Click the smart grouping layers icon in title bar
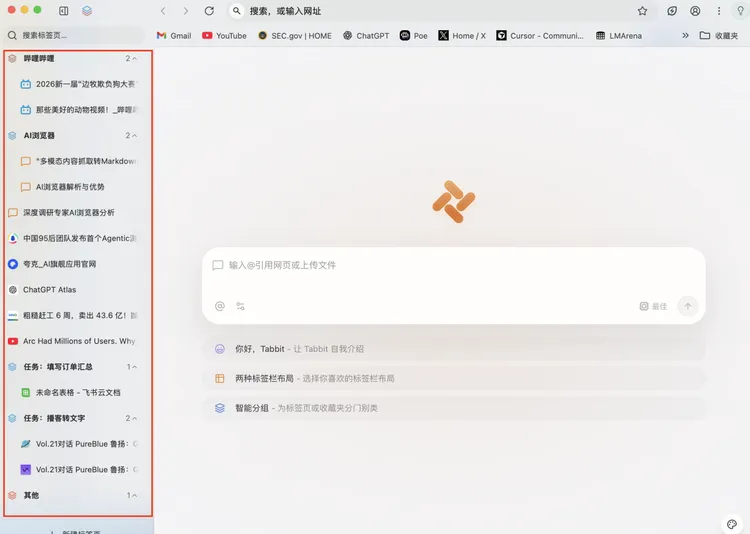Image resolution: width=750 pixels, height=534 pixels. pyautogui.click(x=87, y=11)
